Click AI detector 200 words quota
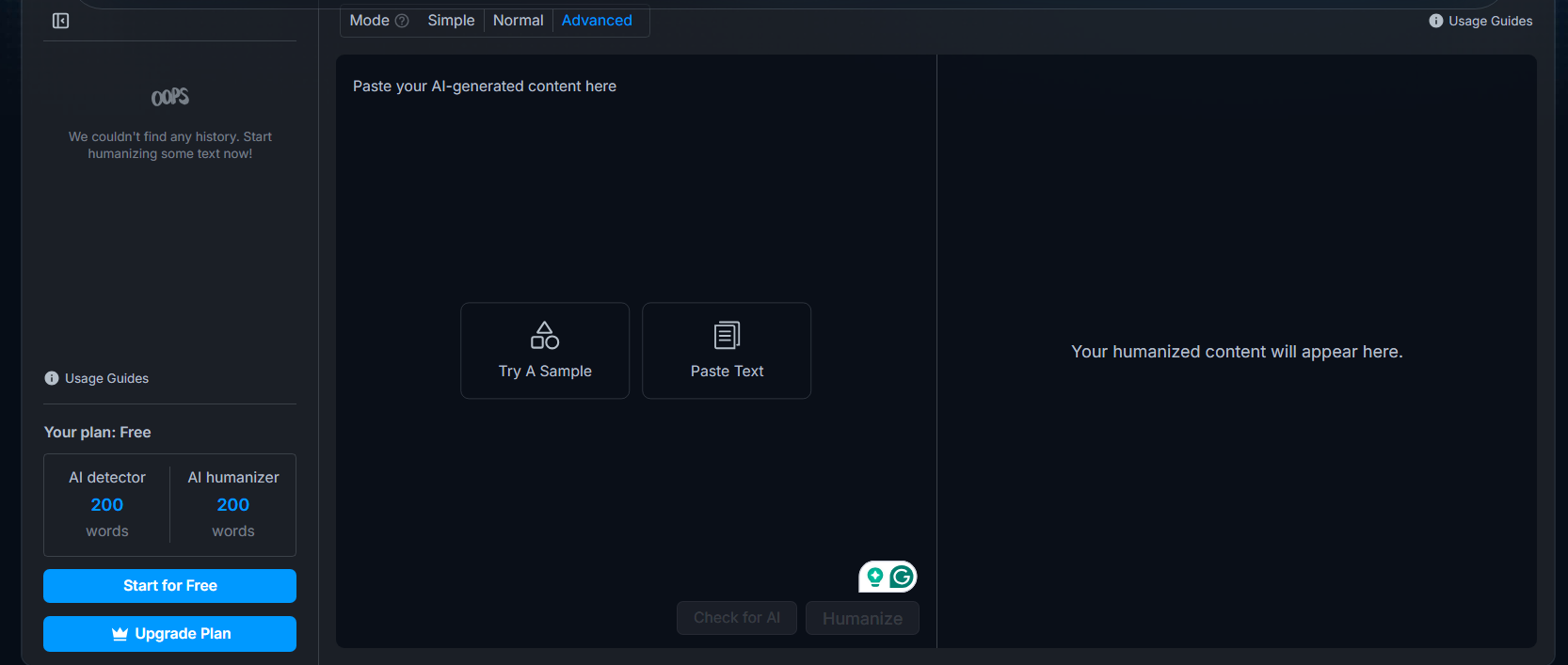This screenshot has height=665, width=1568. (x=107, y=504)
